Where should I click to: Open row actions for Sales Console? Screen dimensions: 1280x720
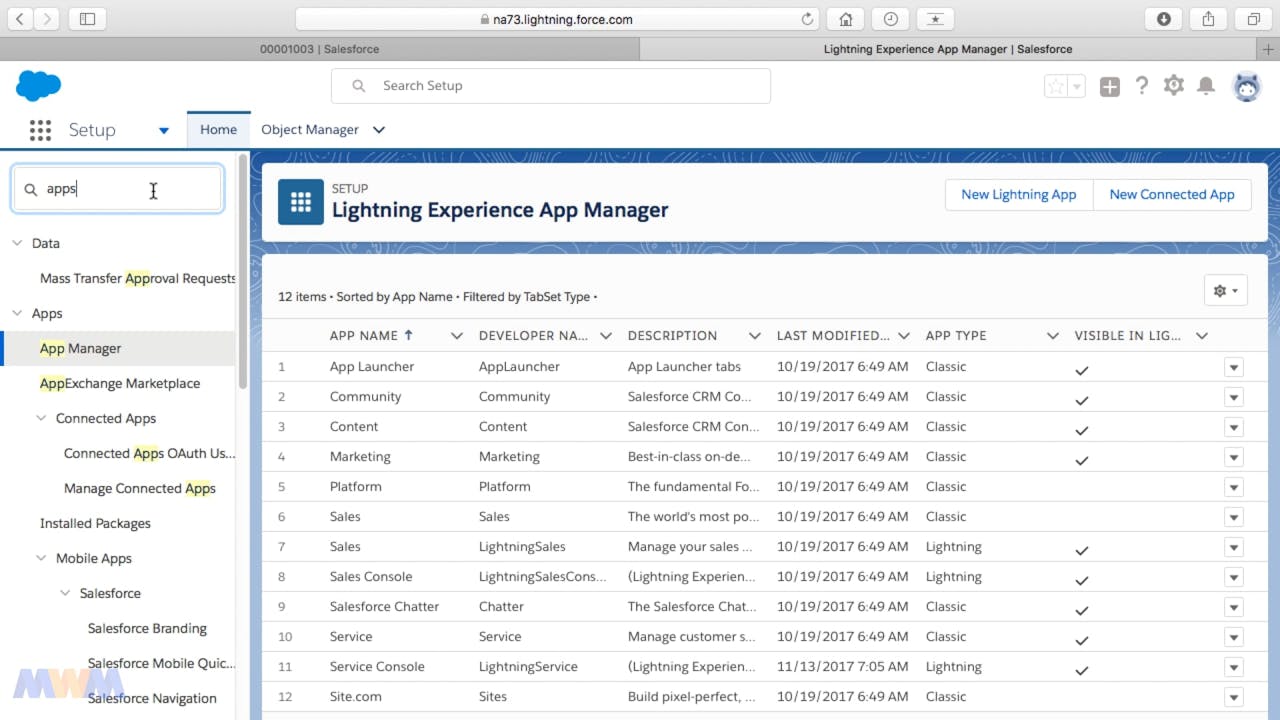pos(1234,577)
